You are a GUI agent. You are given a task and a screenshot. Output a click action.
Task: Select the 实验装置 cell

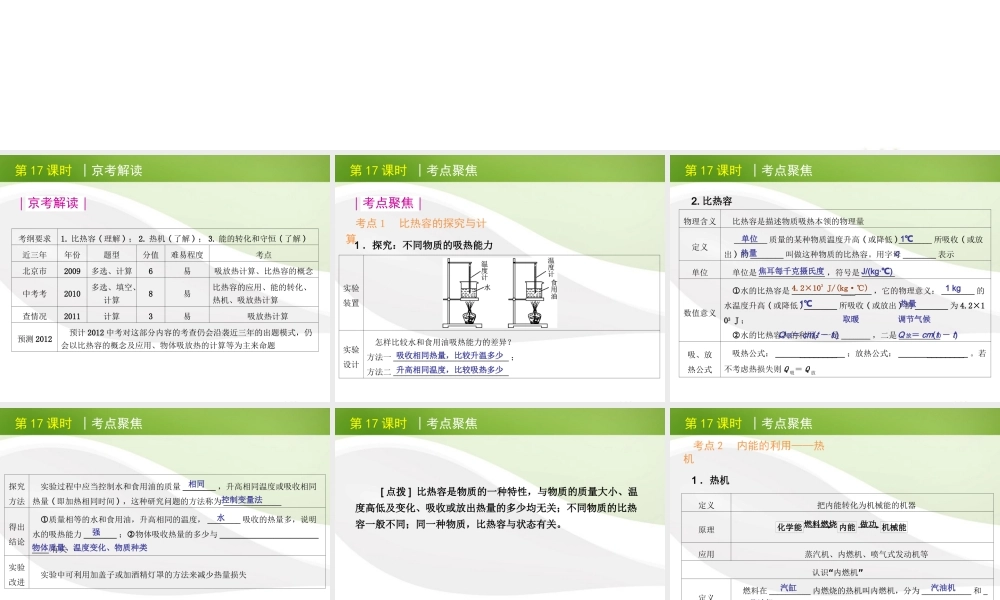pyautogui.click(x=351, y=295)
